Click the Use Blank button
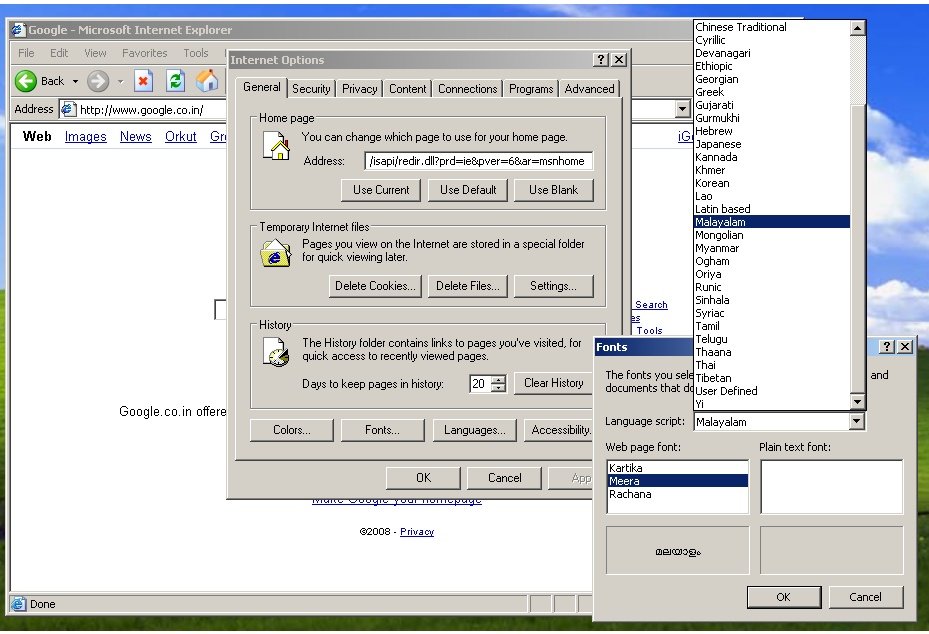The image size is (929, 634). tap(553, 190)
